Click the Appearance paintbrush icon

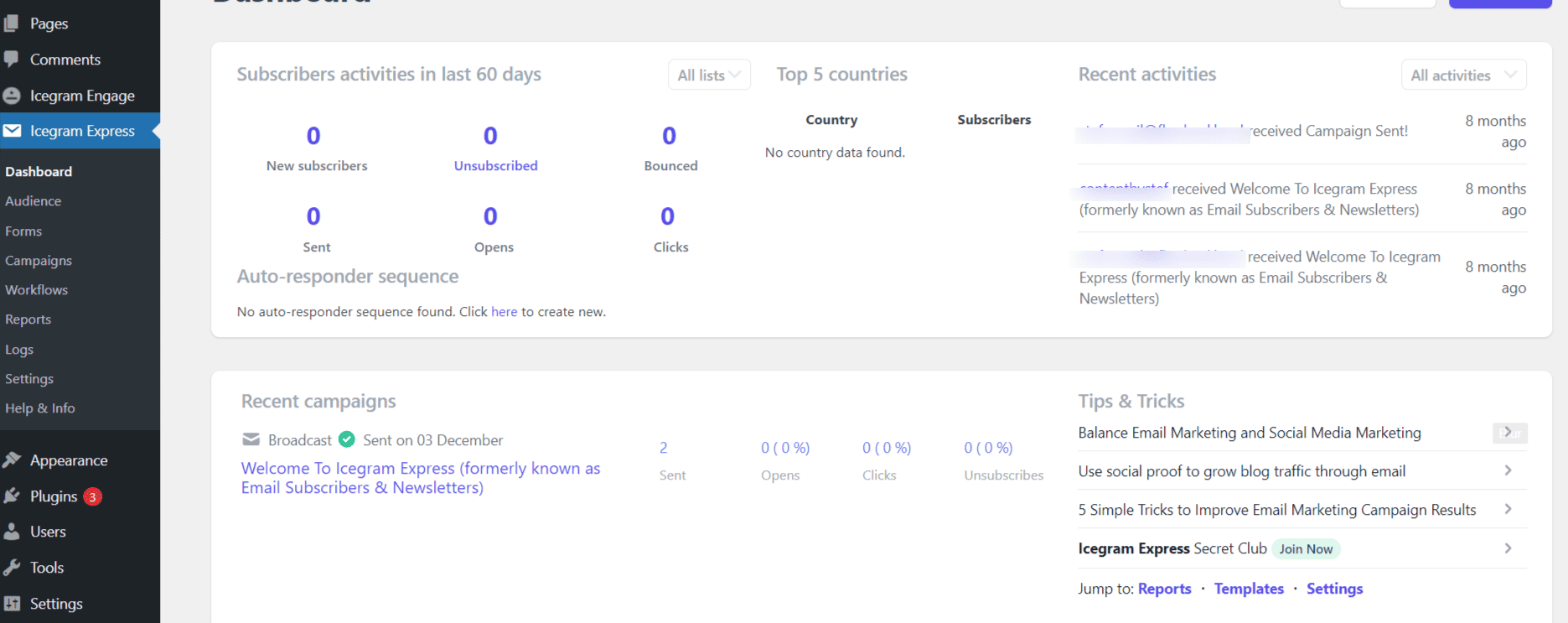pos(12,460)
